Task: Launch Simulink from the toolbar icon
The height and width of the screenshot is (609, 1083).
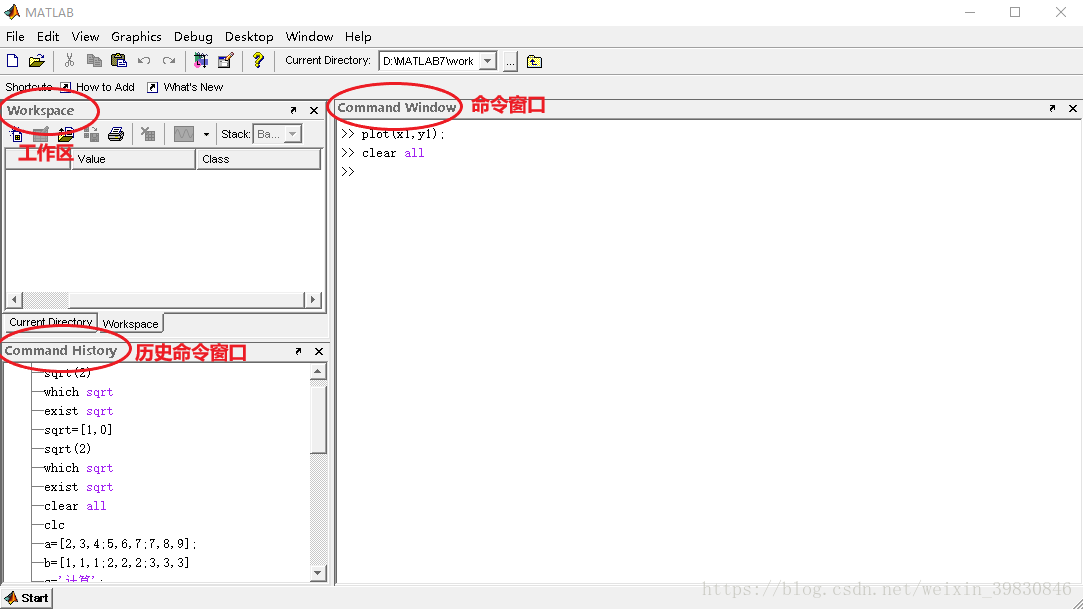Action: [201, 61]
